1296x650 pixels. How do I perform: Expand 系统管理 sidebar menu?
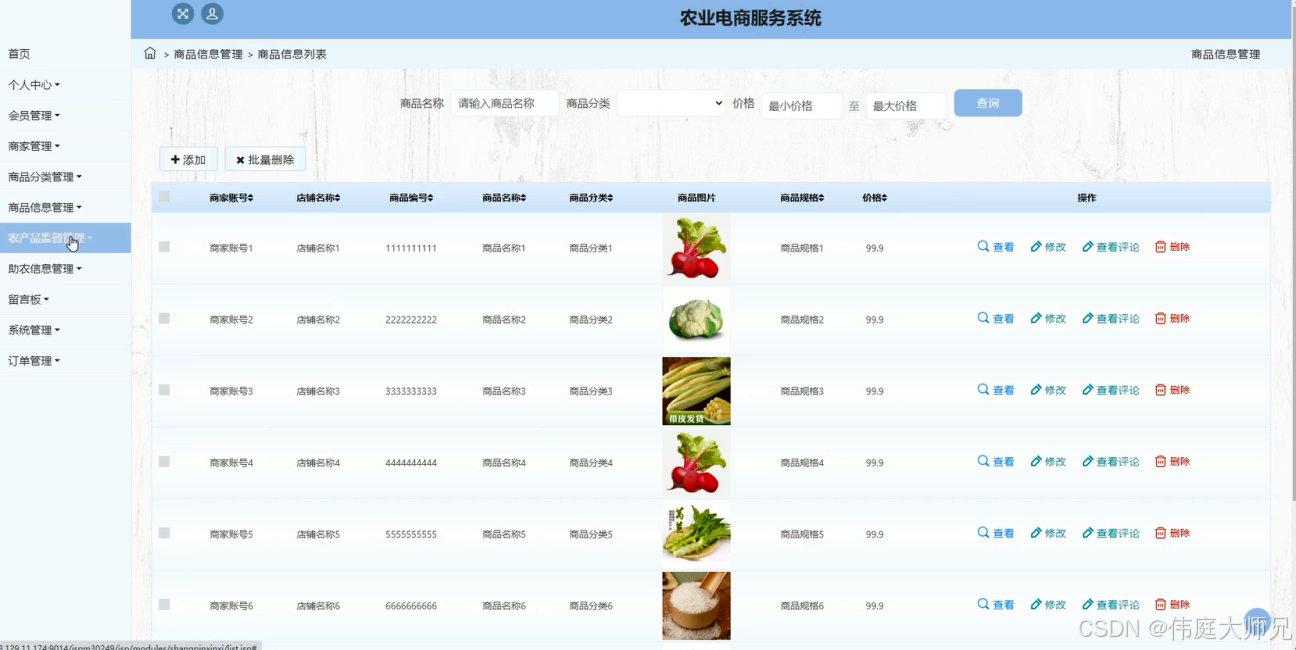pos(34,330)
